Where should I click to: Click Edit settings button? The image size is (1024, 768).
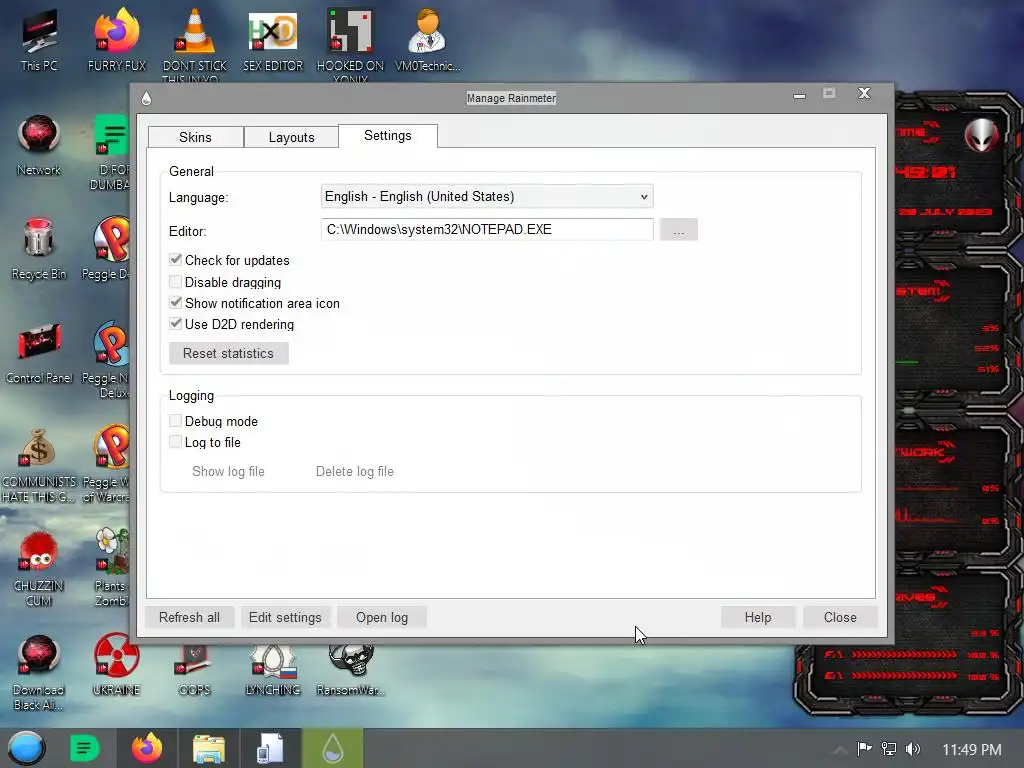(x=285, y=617)
